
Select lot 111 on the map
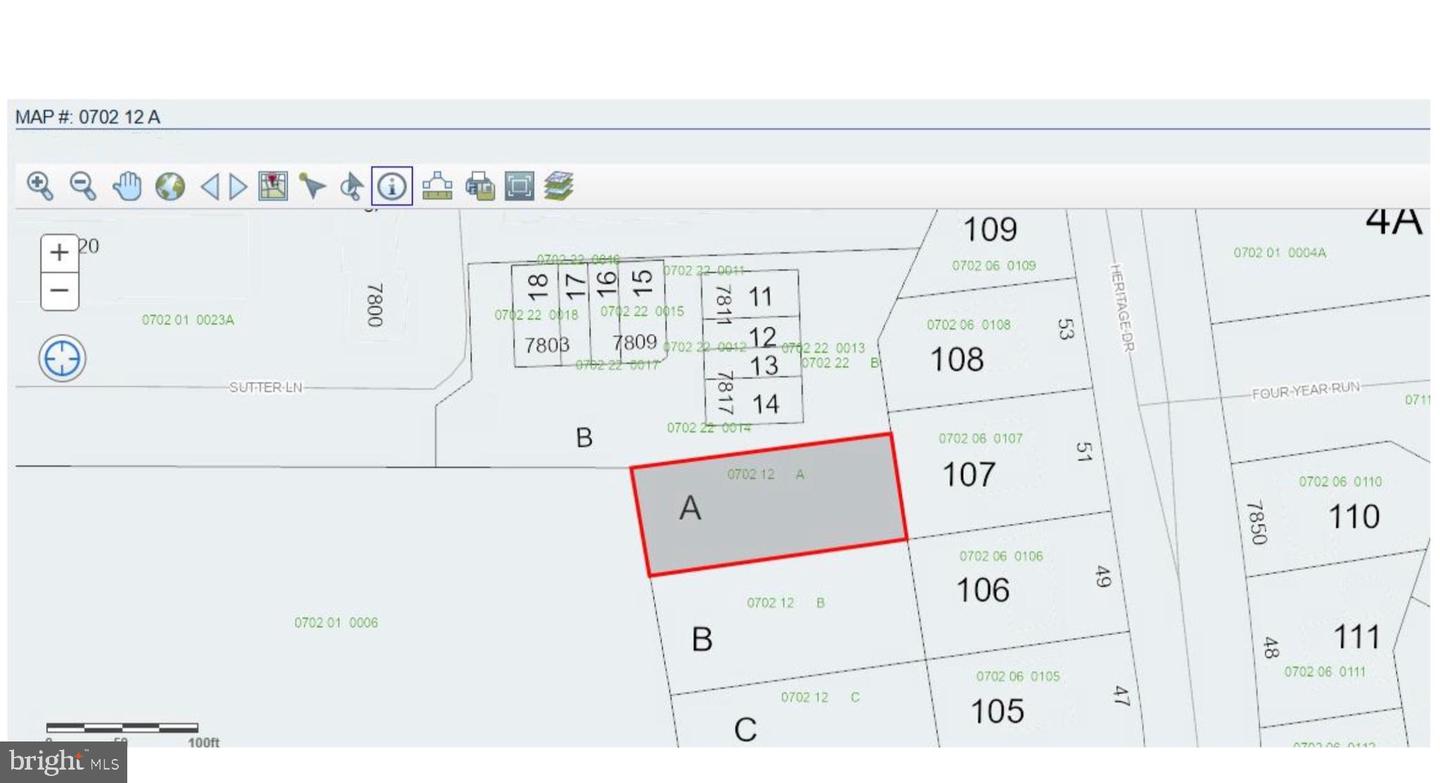pos(1357,637)
